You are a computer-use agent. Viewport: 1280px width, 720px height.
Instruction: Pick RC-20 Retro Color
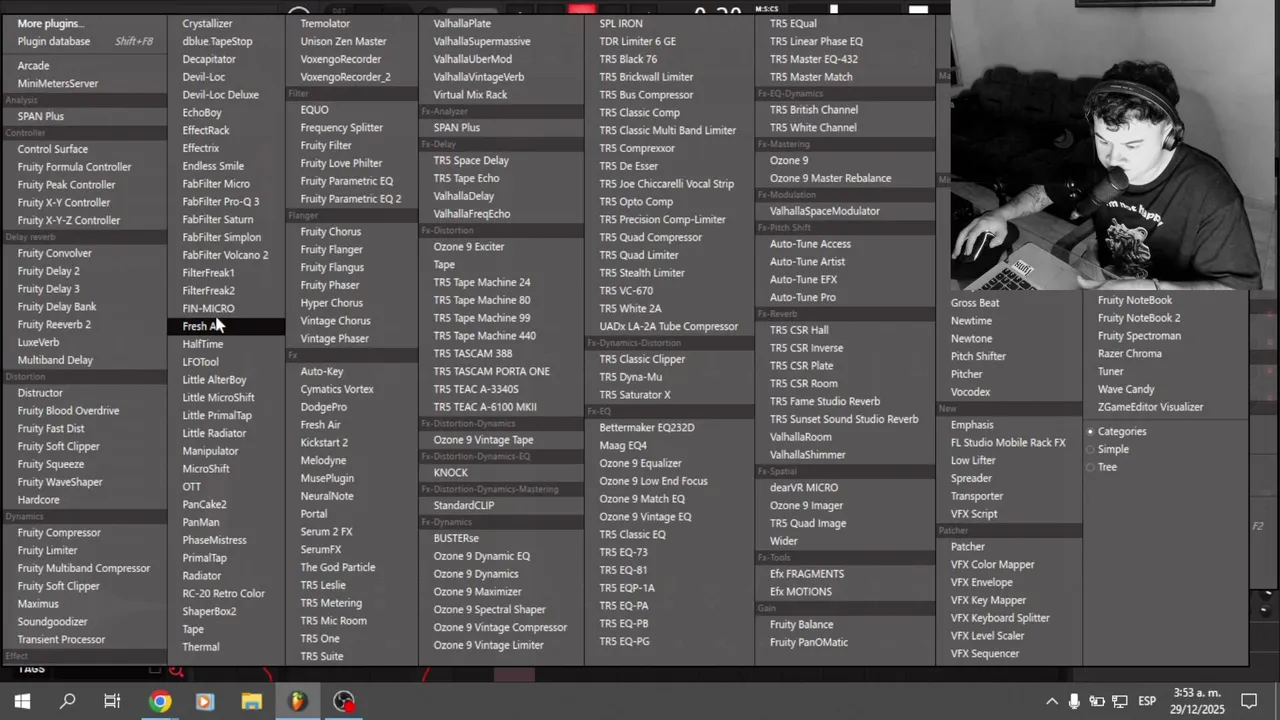point(226,593)
